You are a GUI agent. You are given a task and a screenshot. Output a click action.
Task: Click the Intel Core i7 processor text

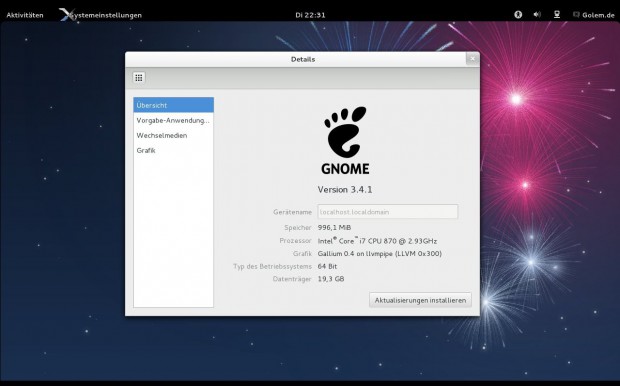point(377,240)
